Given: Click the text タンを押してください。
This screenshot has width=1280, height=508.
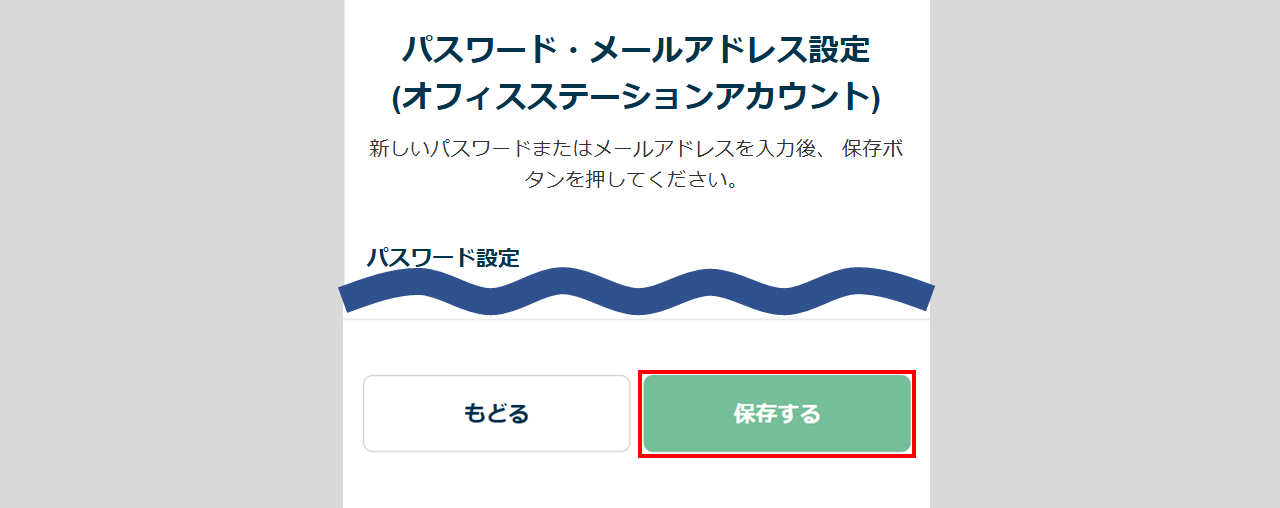Looking at the screenshot, I should click(636, 183).
